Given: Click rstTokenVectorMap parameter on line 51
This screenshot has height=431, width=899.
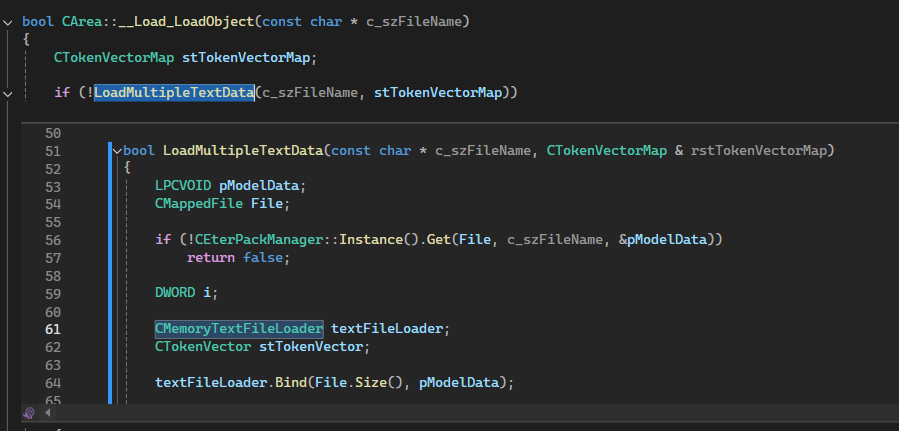Looking at the screenshot, I should (x=759, y=151).
